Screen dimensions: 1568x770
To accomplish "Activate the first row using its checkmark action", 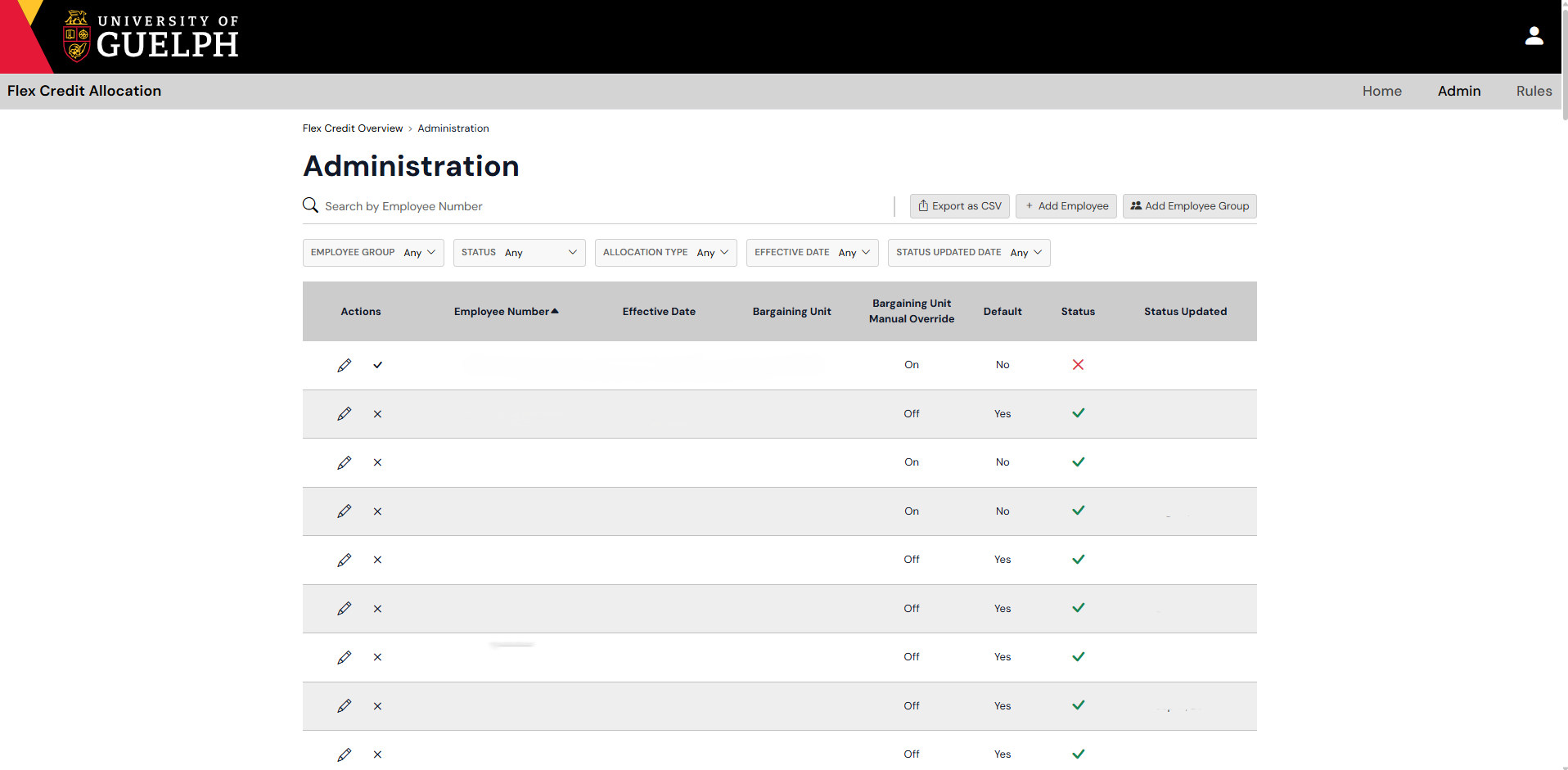I will point(377,365).
